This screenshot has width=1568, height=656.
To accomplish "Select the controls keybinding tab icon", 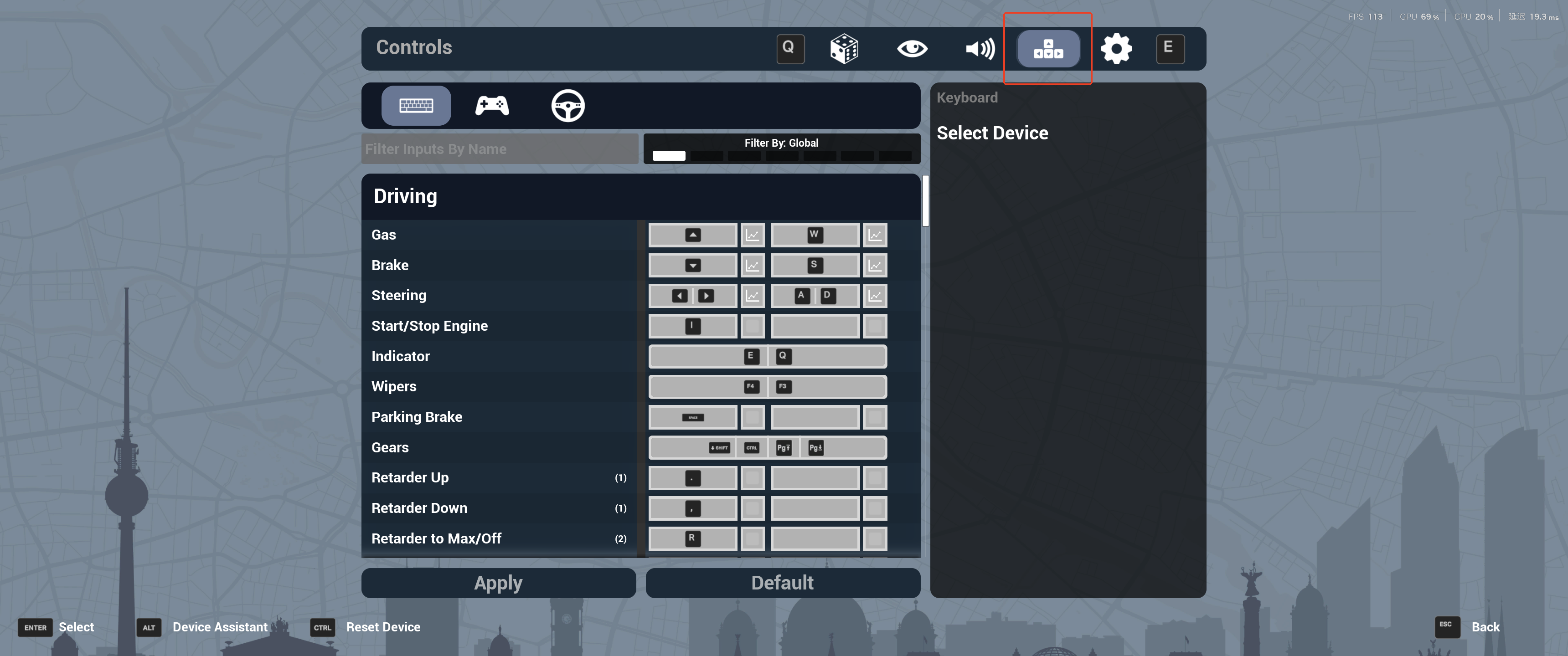I will click(x=1048, y=49).
